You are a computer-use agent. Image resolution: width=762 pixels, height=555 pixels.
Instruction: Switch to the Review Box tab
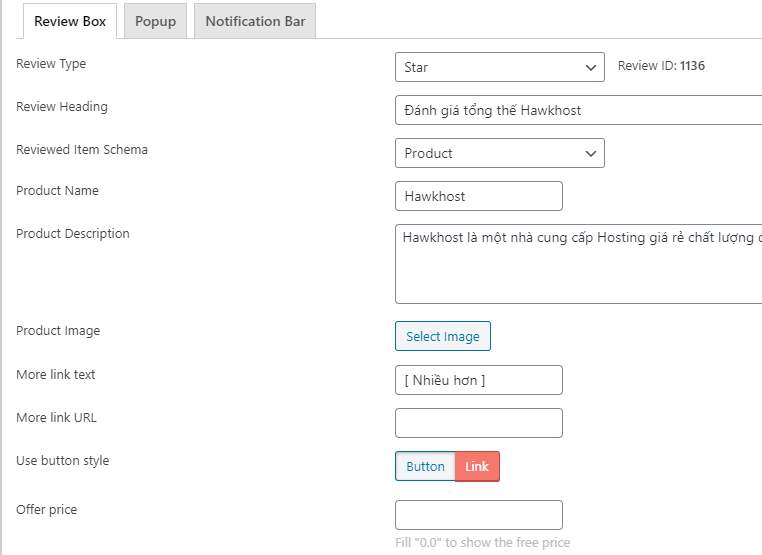70,21
